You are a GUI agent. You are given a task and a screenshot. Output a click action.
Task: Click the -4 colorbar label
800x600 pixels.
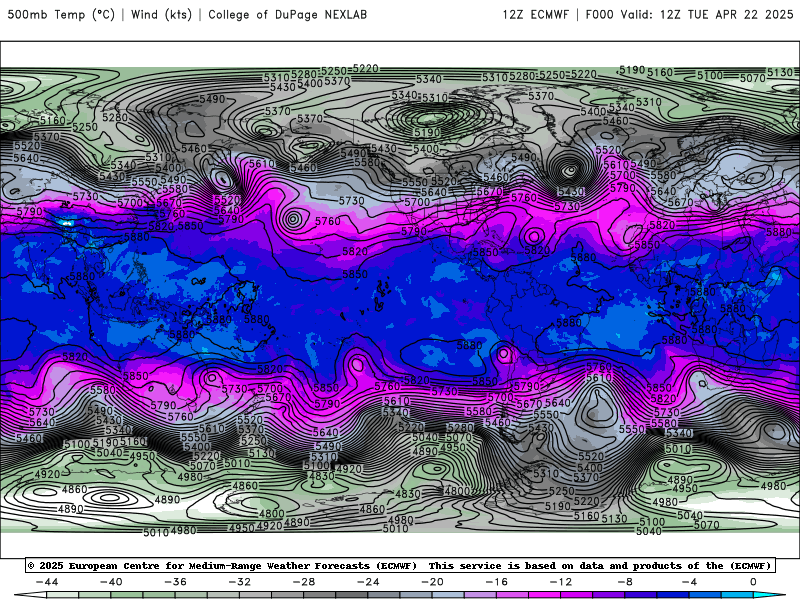coord(689,582)
